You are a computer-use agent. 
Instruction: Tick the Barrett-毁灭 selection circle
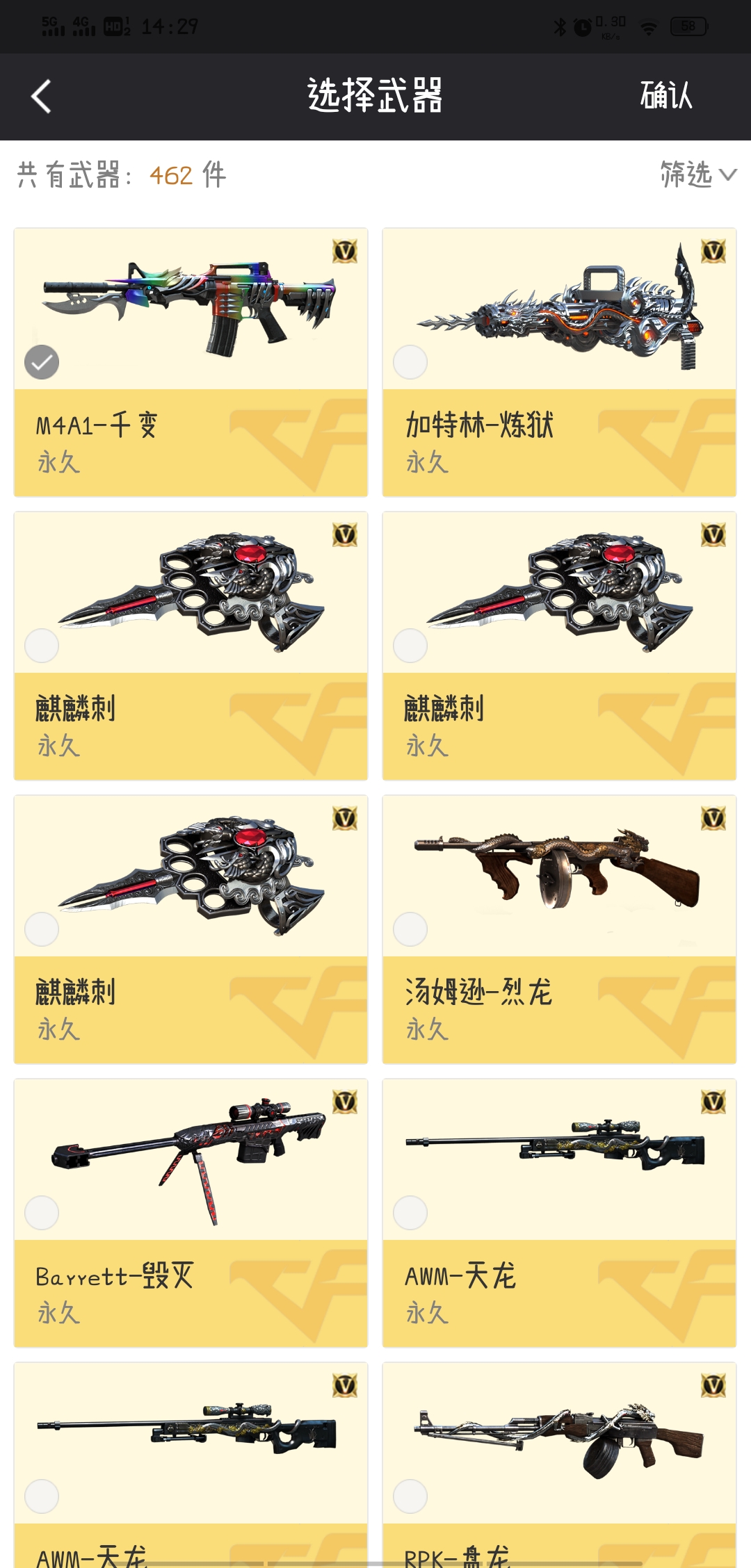42,1213
